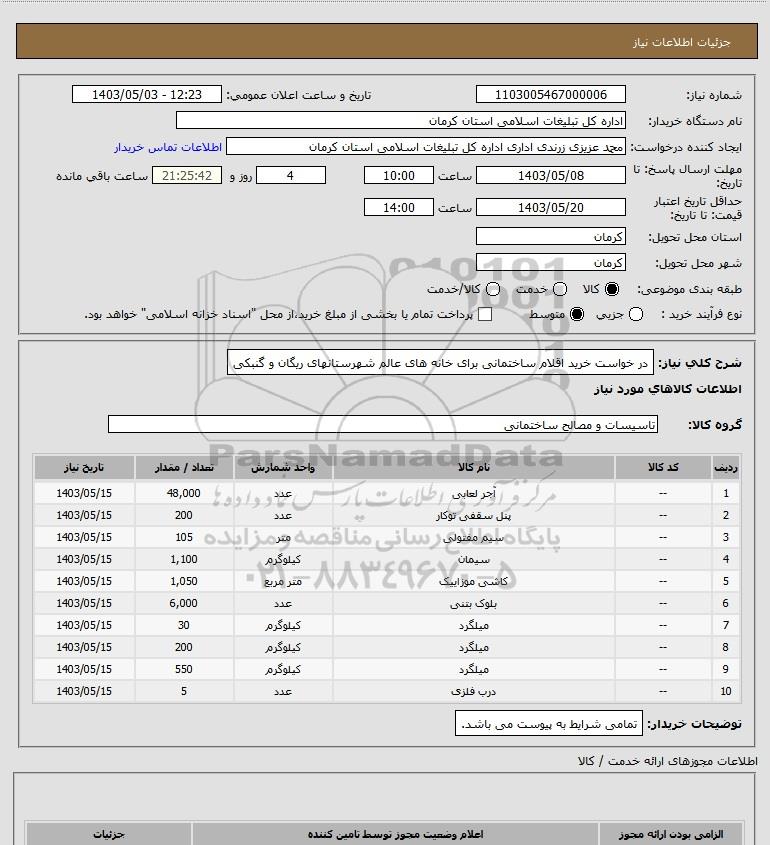Select the آجر لعابی item name
The height and width of the screenshot is (845, 770).
(474, 494)
